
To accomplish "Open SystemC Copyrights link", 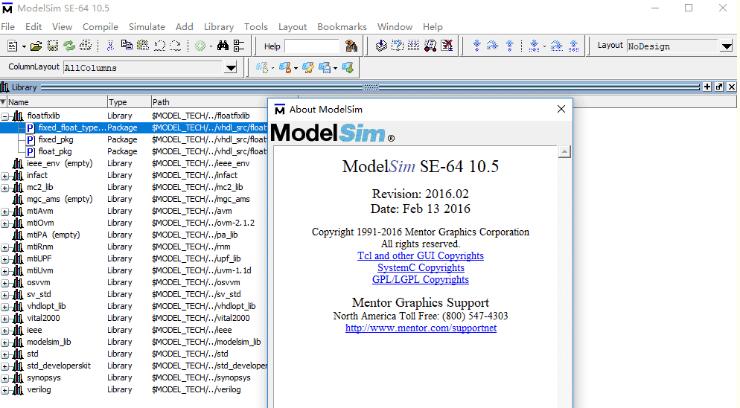I will (x=420, y=267).
